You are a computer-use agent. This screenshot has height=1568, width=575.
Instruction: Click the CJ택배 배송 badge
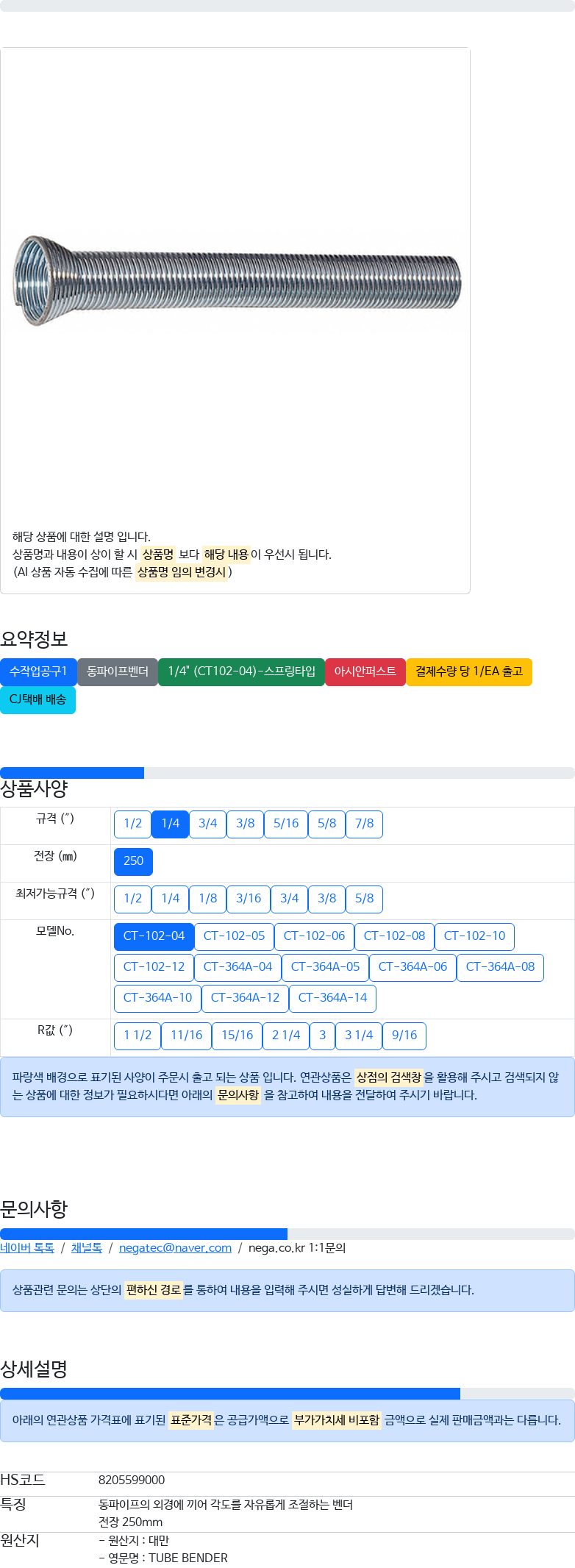37,699
